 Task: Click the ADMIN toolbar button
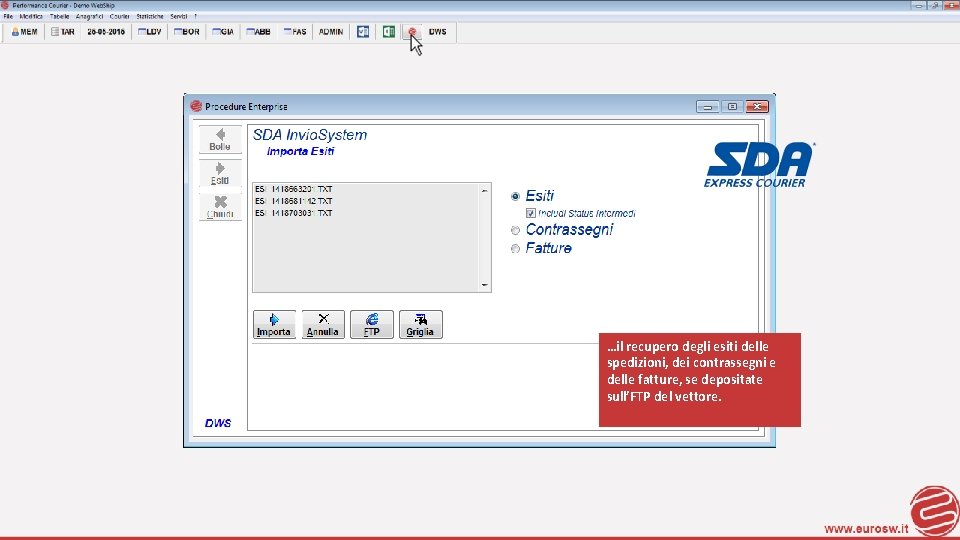(x=331, y=32)
